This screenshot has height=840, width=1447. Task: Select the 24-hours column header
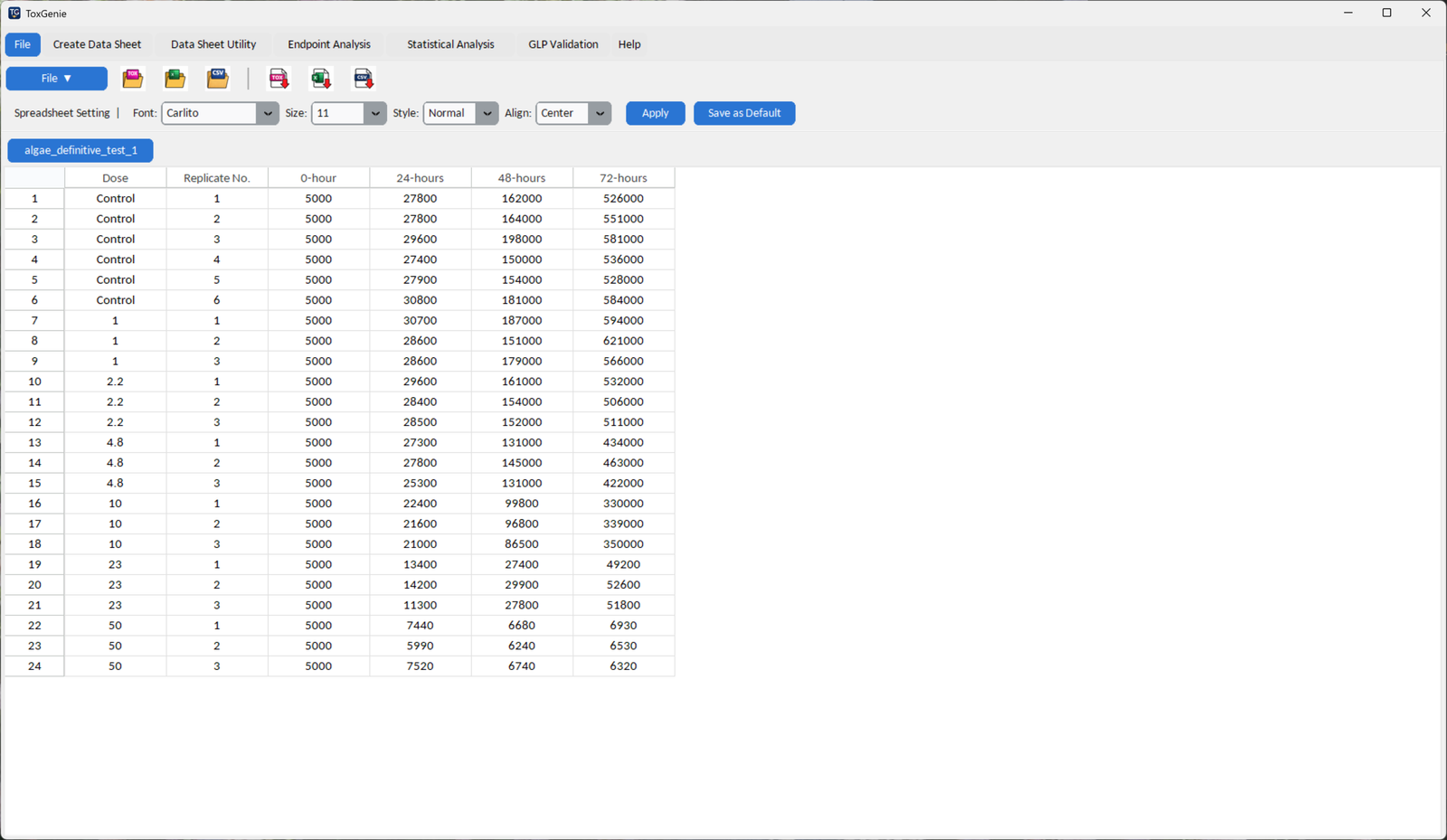click(421, 178)
